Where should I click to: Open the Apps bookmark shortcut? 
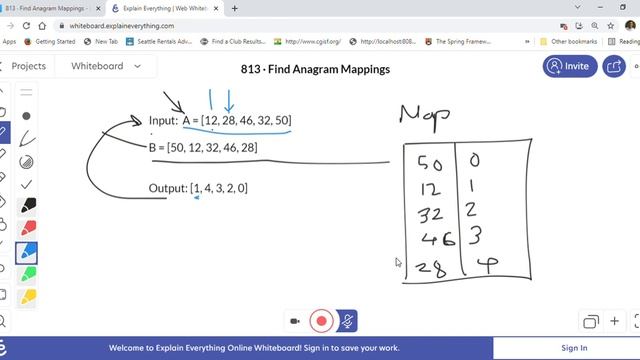coord(8,42)
